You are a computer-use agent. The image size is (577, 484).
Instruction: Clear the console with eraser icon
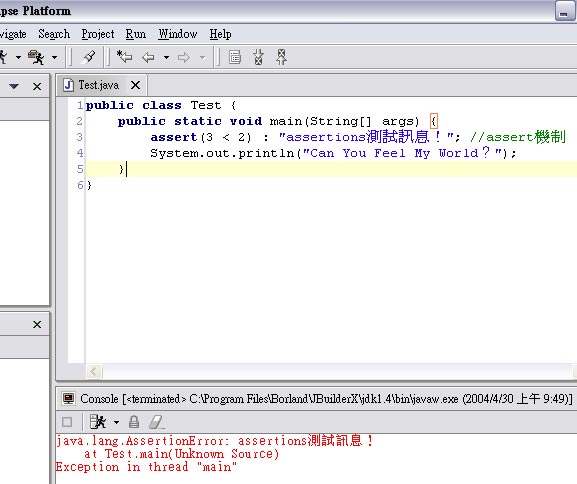156,422
